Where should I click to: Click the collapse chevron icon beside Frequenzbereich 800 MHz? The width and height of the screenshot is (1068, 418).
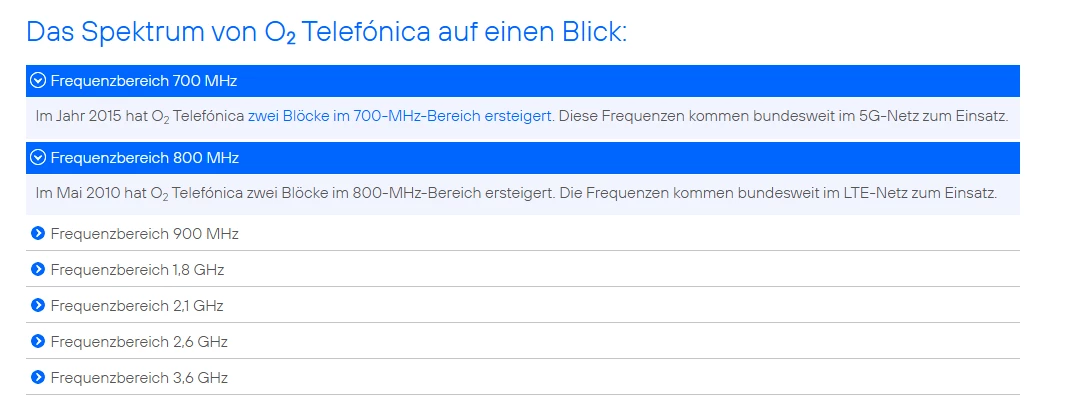(x=38, y=158)
